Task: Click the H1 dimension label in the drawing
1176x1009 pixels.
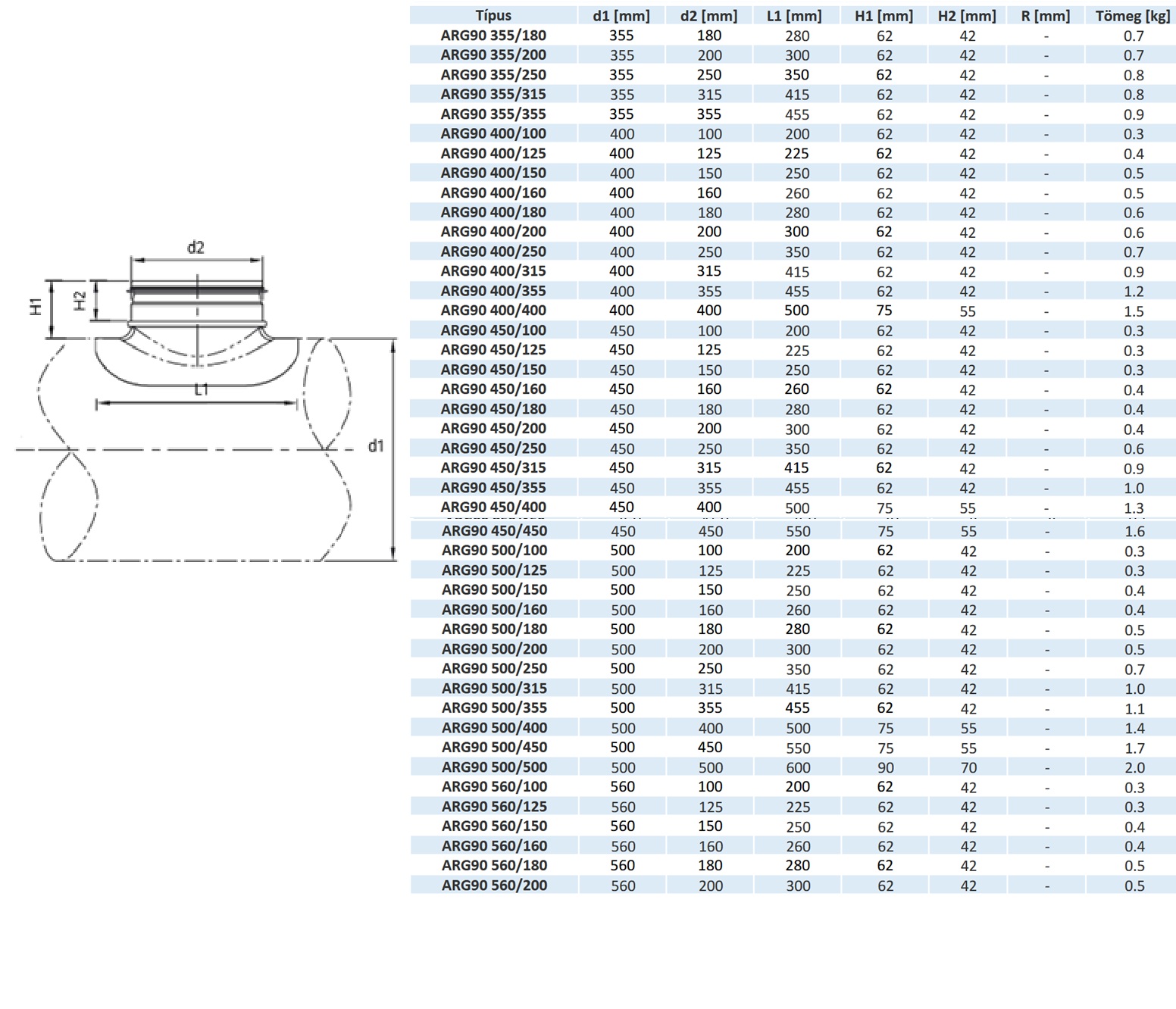Action: click(36, 307)
